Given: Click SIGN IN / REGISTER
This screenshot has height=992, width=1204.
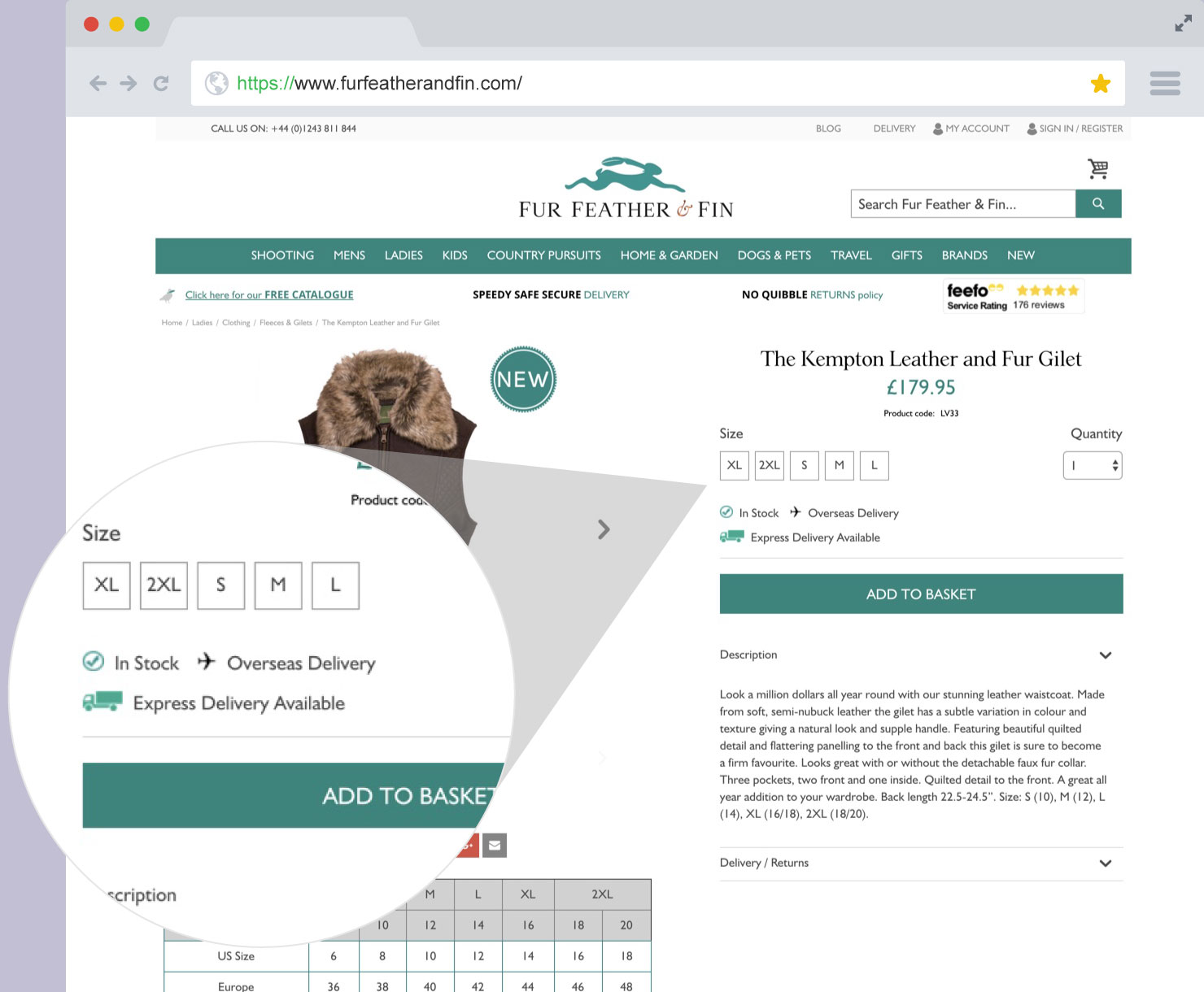Looking at the screenshot, I should [x=1075, y=128].
